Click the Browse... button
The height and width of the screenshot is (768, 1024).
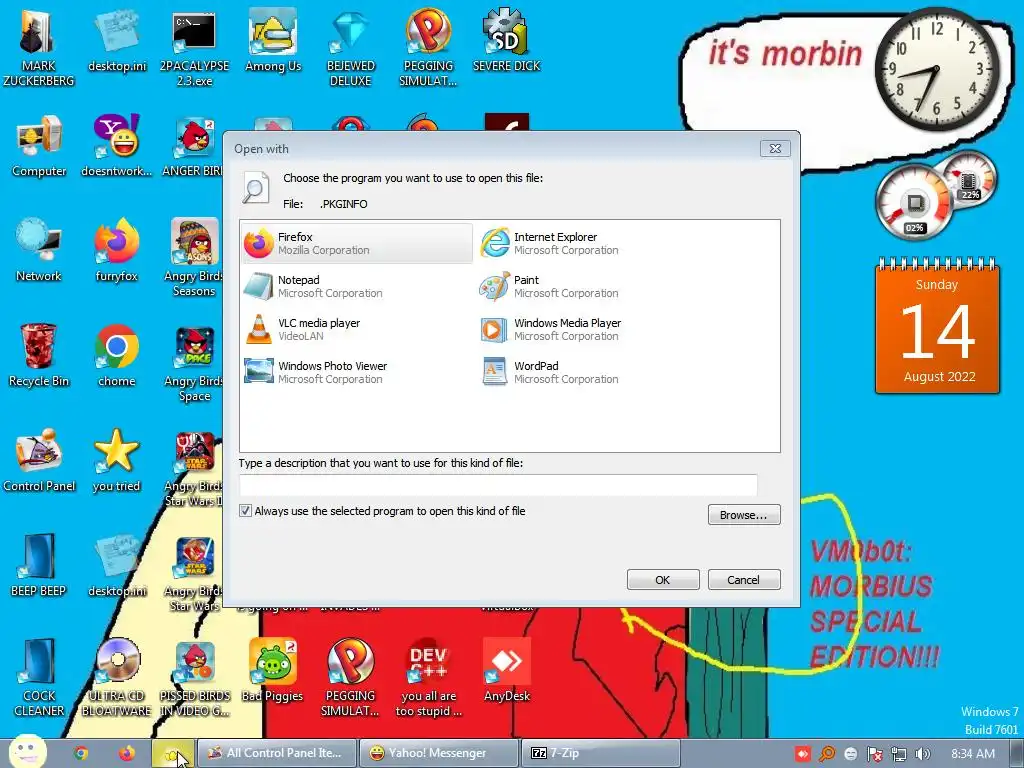(x=744, y=515)
